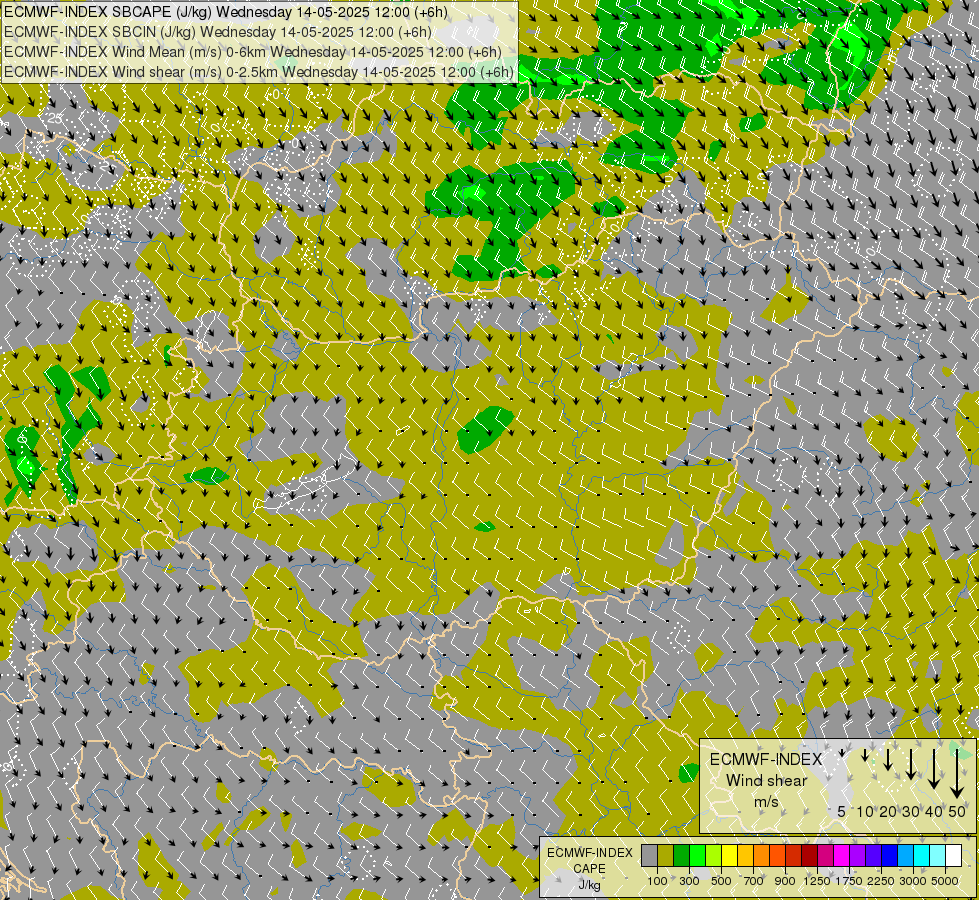Viewport: 979px width, 900px height.
Task: Click the dark red CAPE swatch left of 1250
Action: click(810, 855)
